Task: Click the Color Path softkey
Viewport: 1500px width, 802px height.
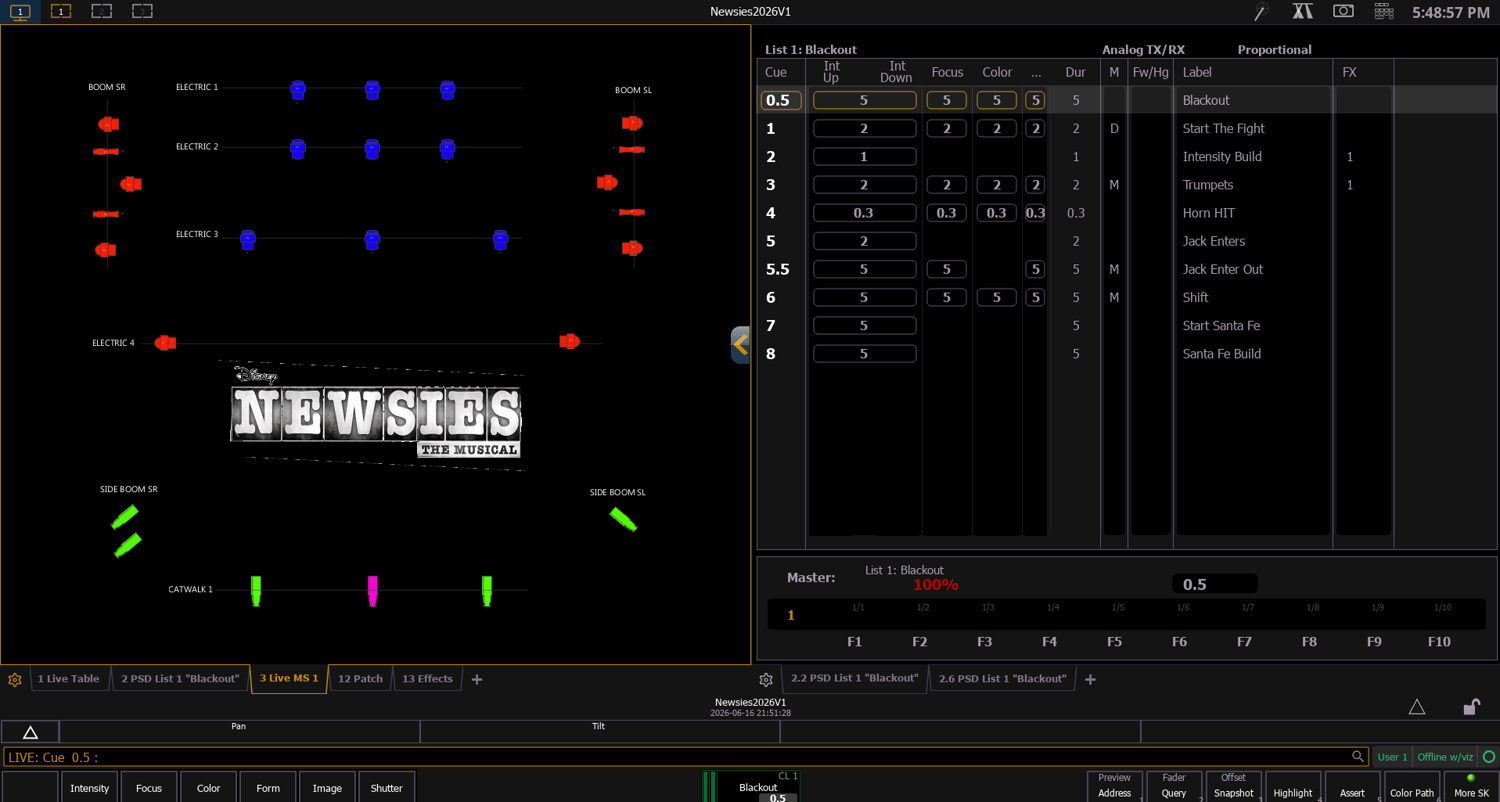Action: point(1411,786)
